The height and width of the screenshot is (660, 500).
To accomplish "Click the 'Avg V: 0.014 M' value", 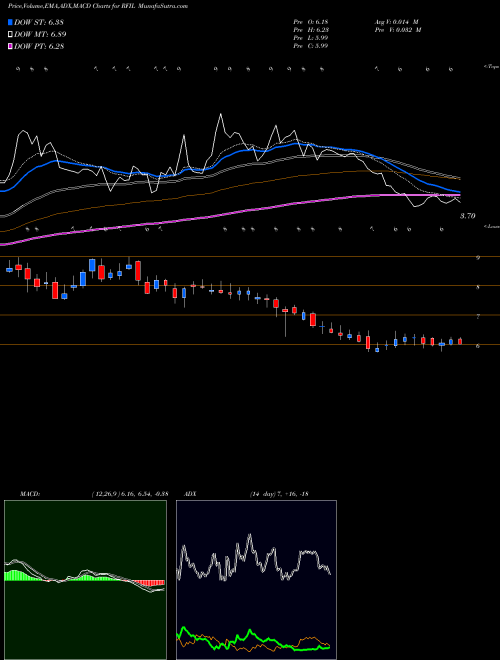I will pos(396,22).
